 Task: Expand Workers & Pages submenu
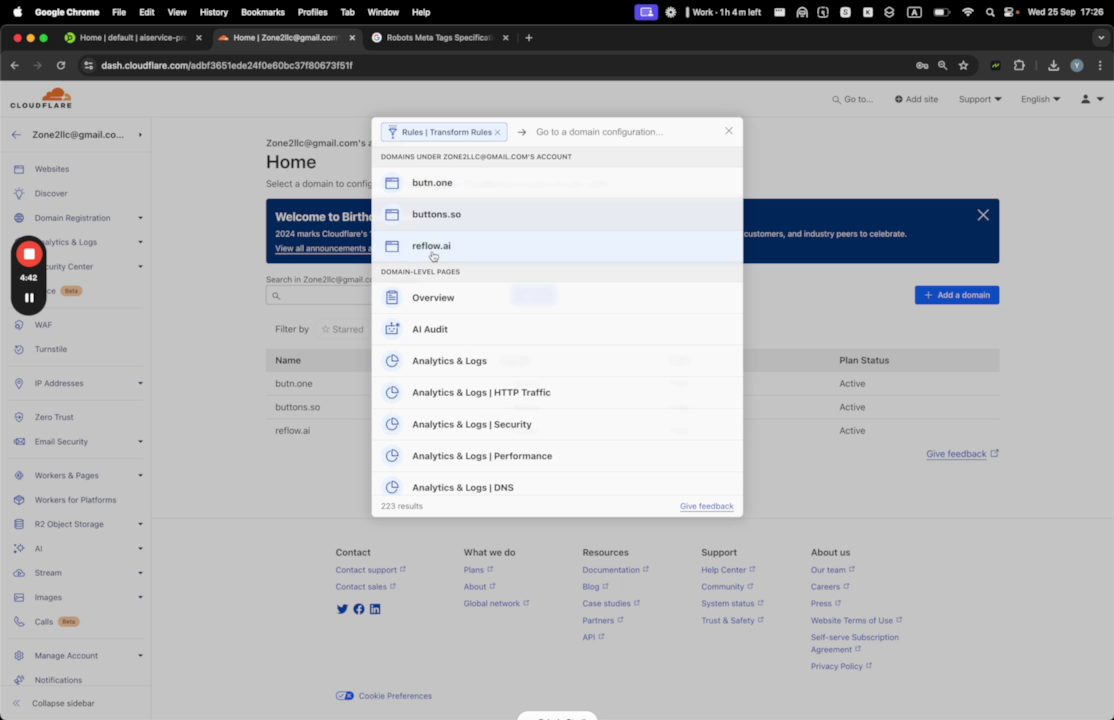(140, 475)
